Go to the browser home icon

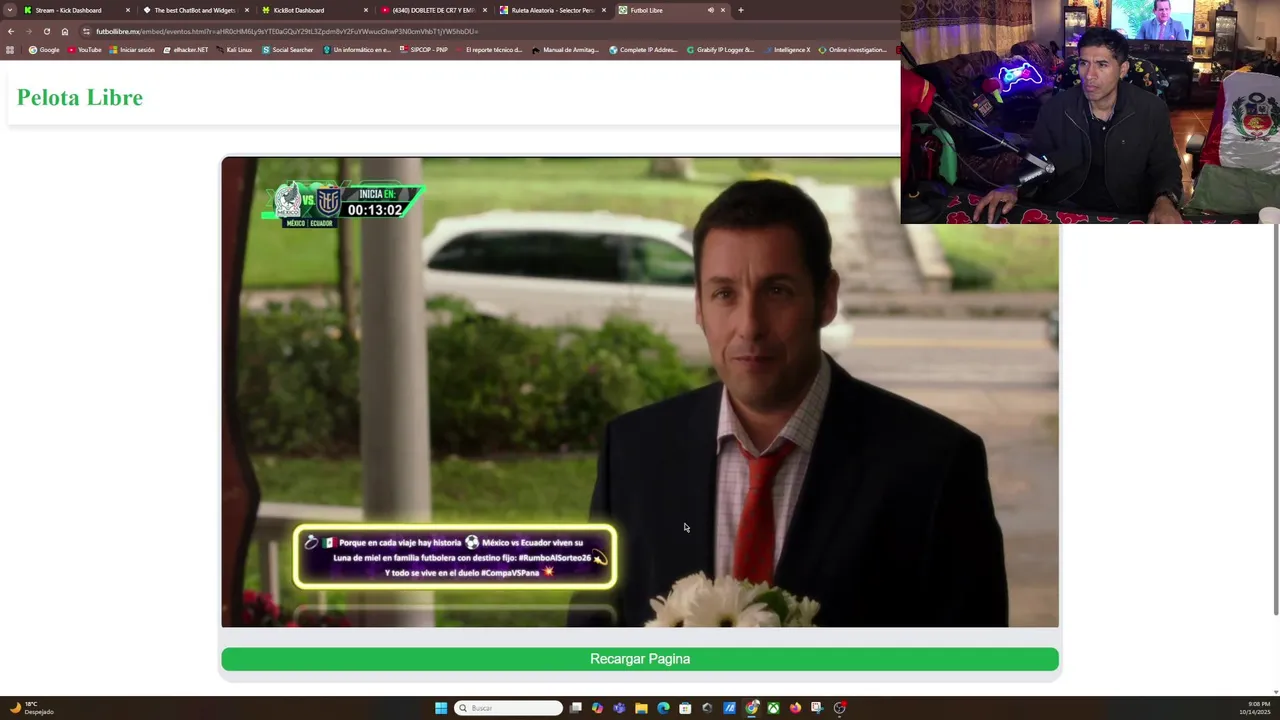[x=65, y=31]
